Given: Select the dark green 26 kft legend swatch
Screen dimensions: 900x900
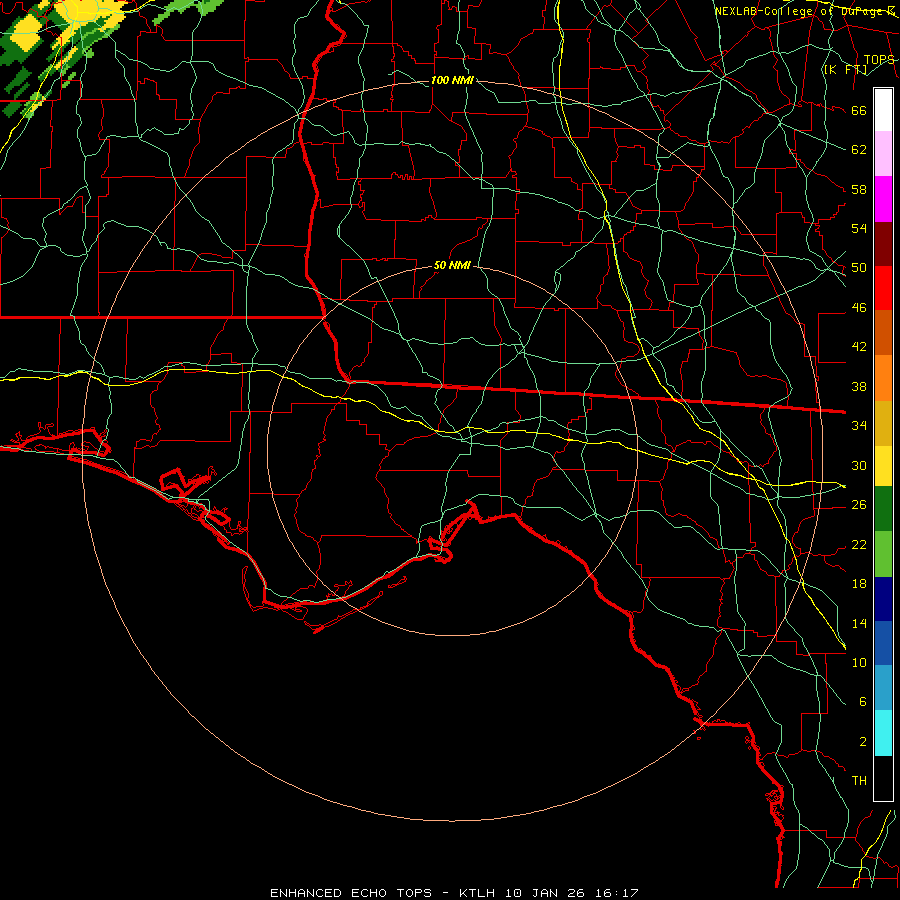Looking at the screenshot, I should [883, 509].
